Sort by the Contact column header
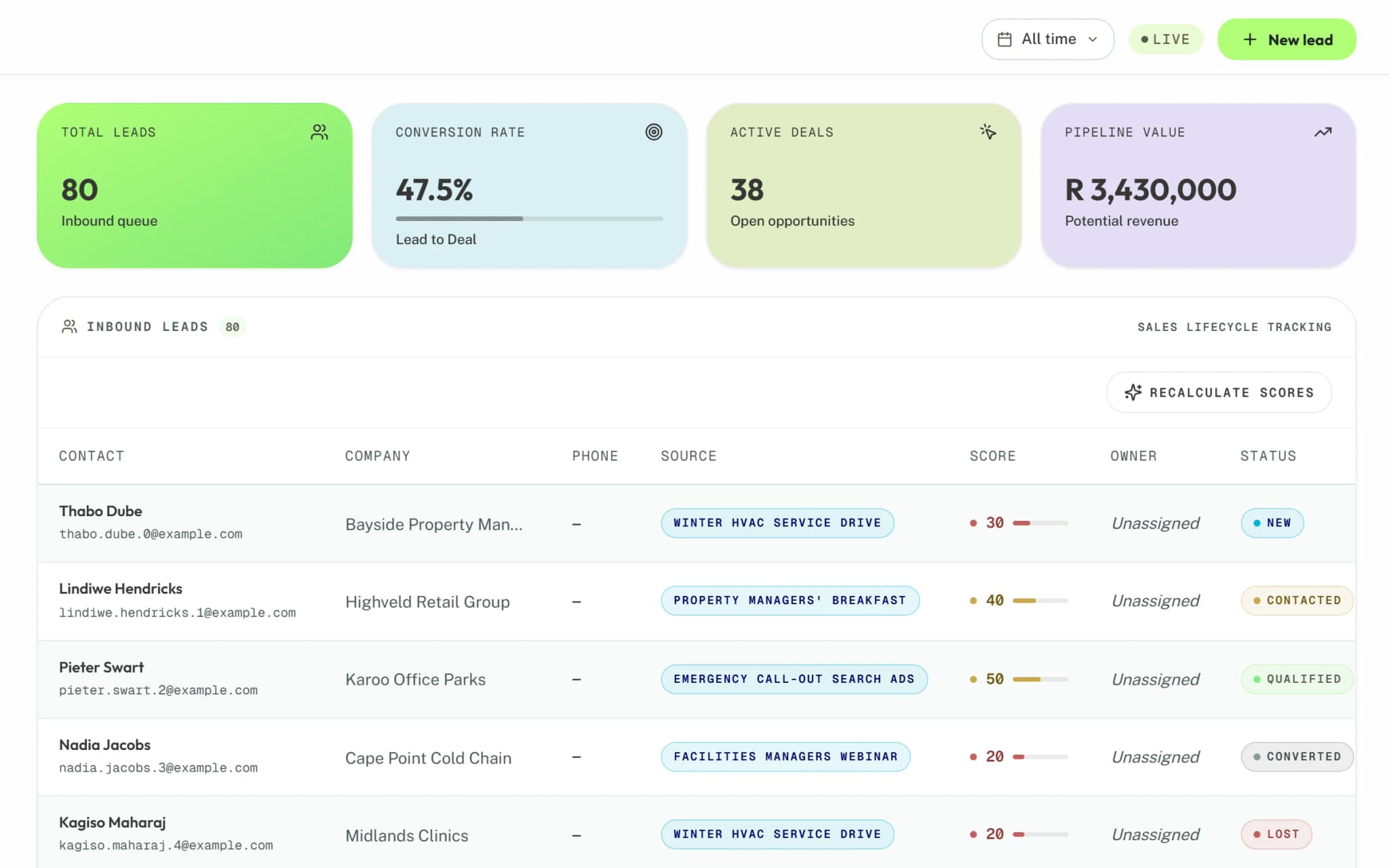This screenshot has width=1389, height=868. coord(92,456)
